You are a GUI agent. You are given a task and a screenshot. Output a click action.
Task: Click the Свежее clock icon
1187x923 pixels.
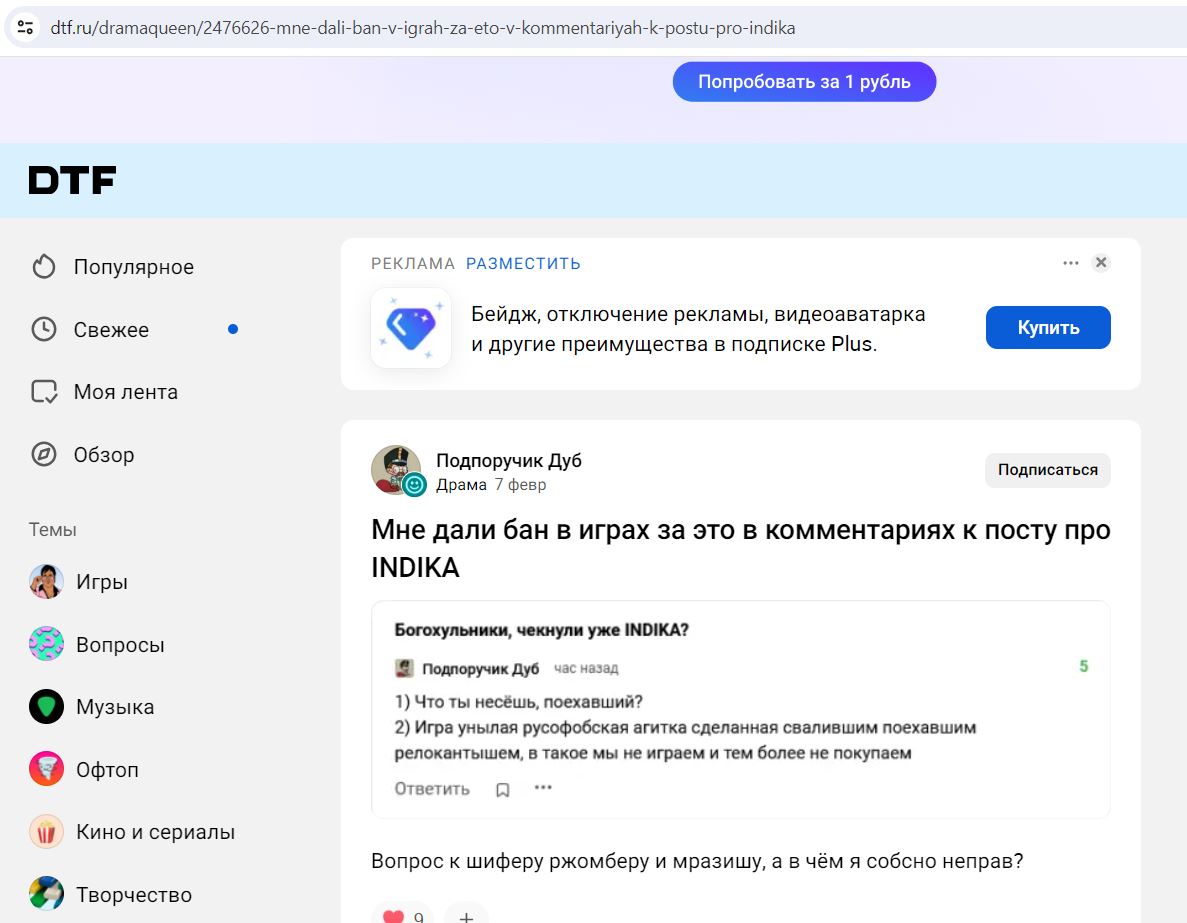(44, 329)
